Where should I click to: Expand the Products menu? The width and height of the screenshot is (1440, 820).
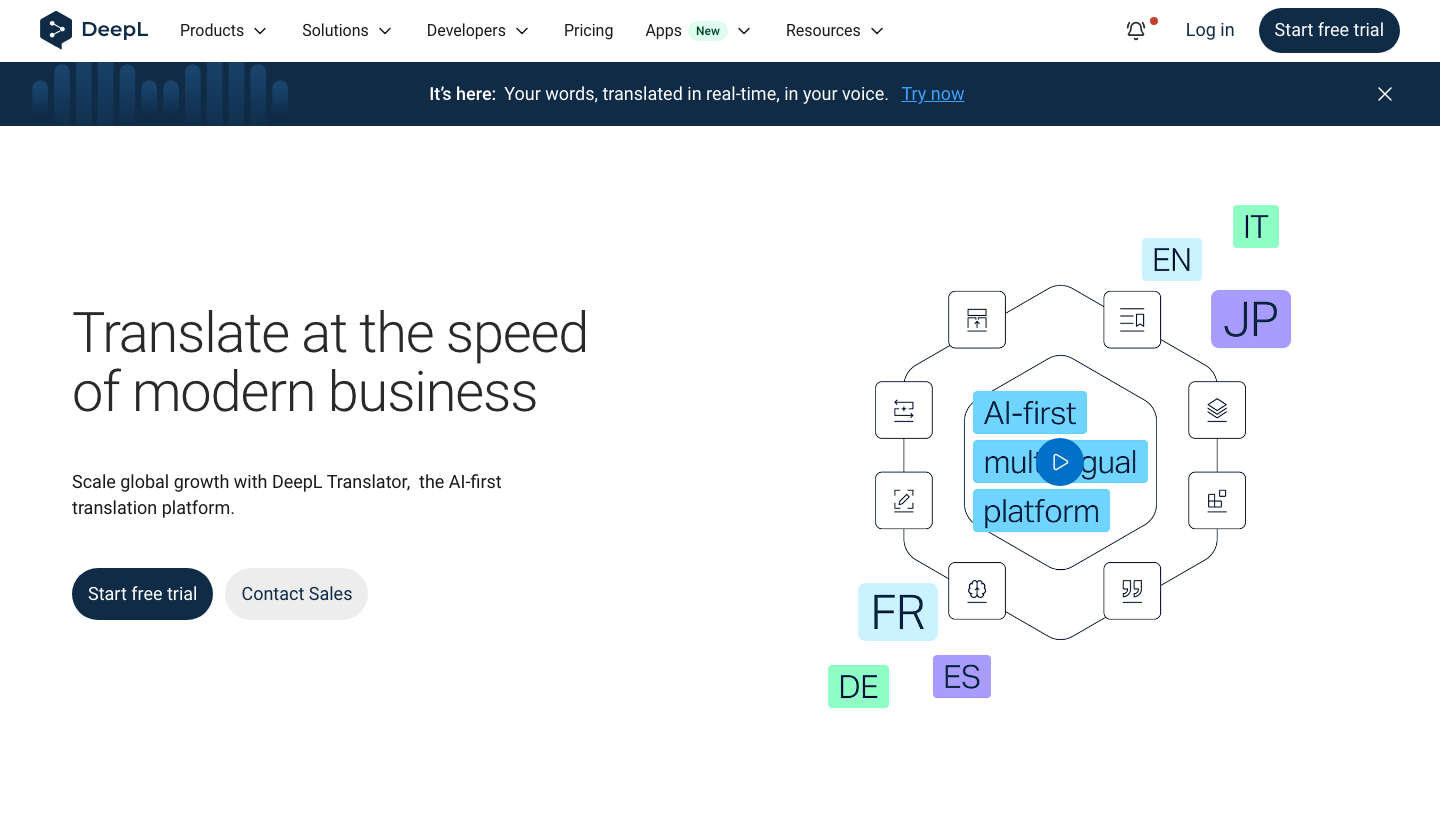pyautogui.click(x=224, y=31)
